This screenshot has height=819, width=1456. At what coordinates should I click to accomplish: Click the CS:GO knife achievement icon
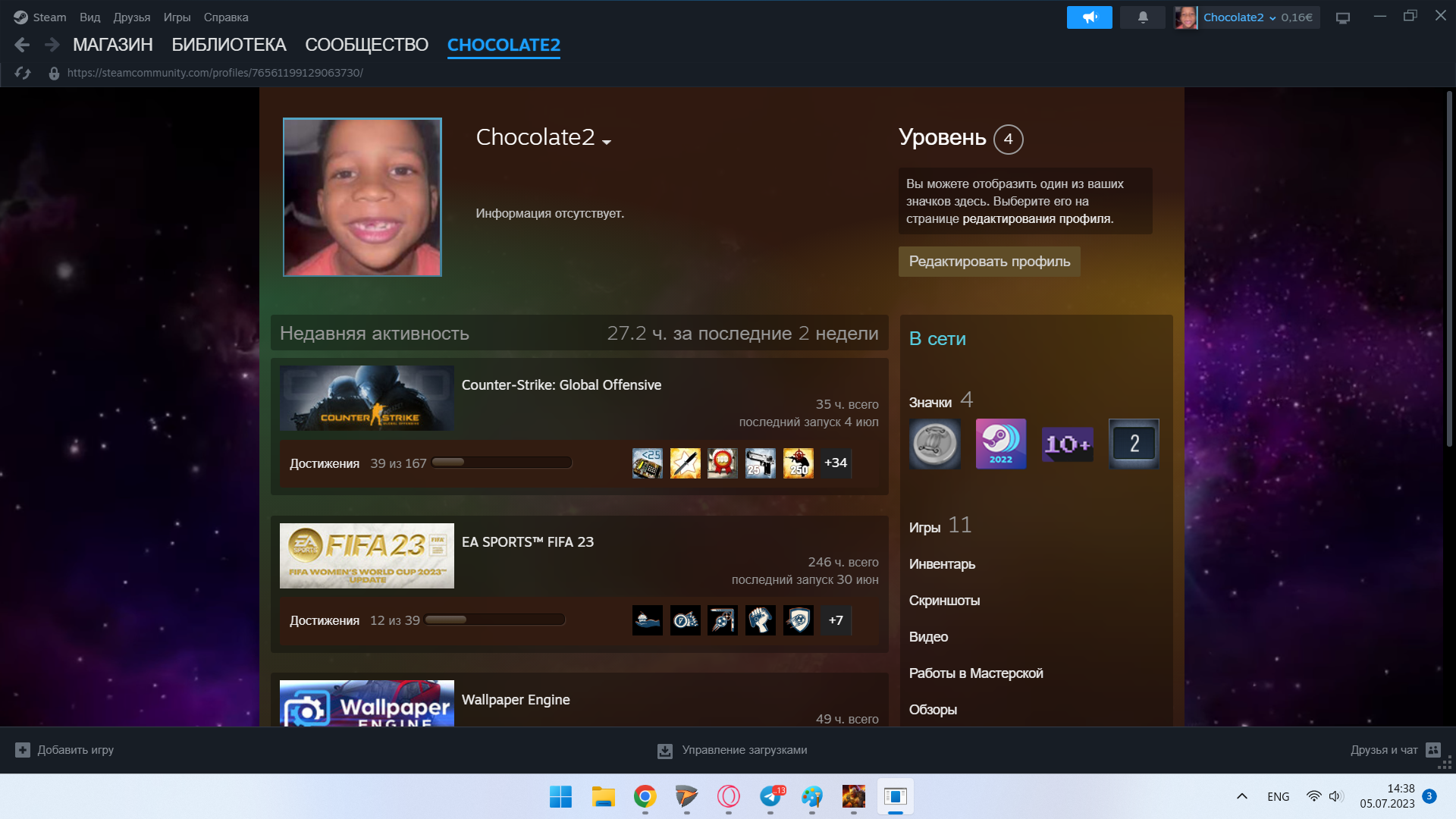(686, 463)
